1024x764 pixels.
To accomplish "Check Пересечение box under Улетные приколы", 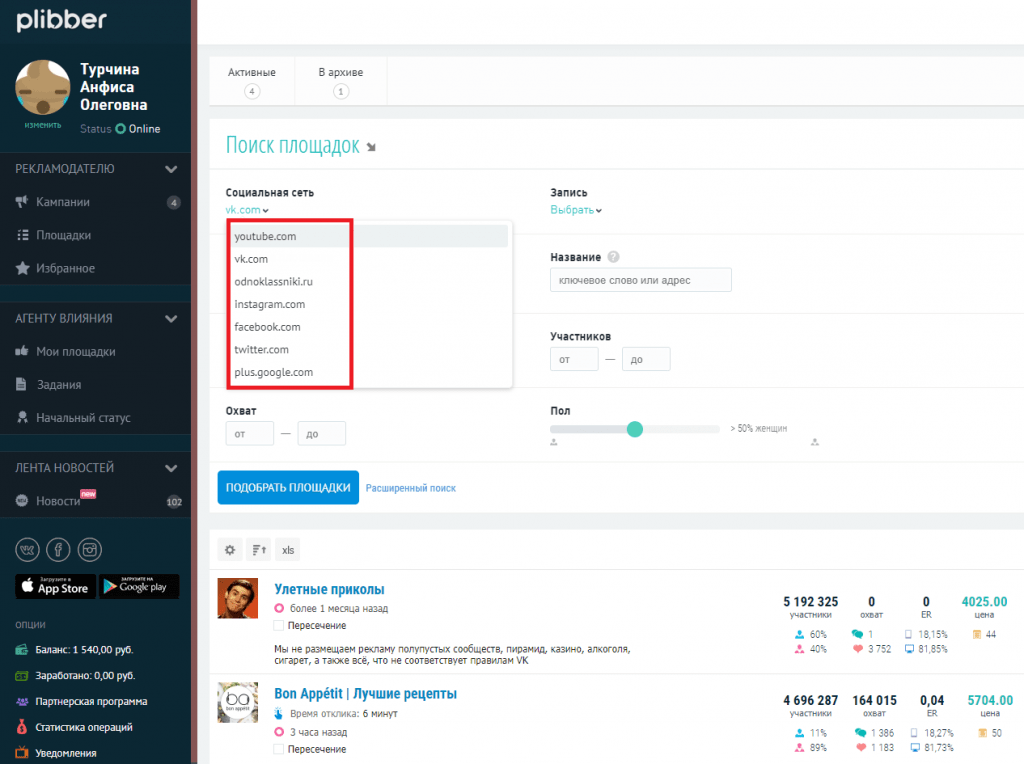I will click(279, 626).
